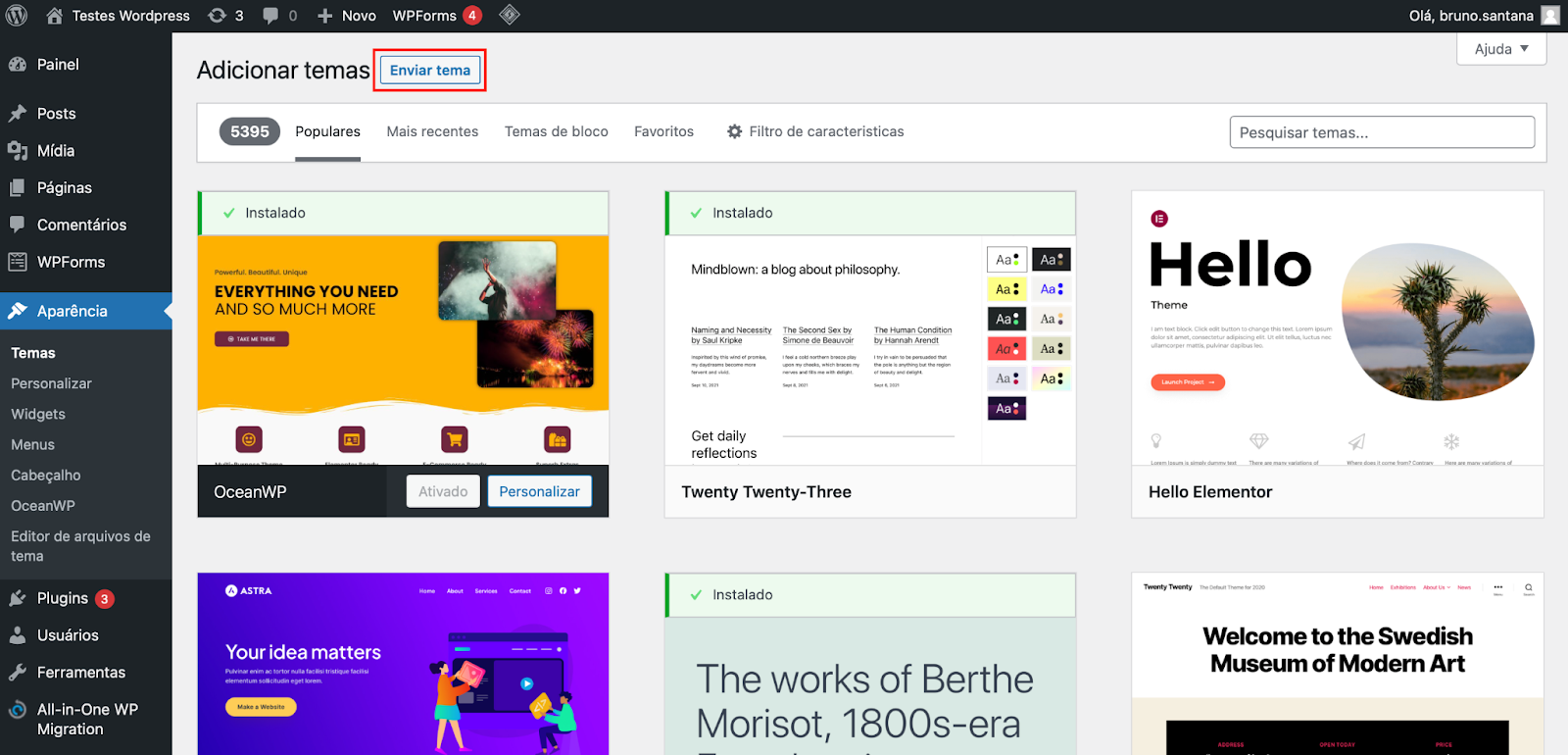Click the Comentários bubble icon in the sidebar

tap(18, 225)
